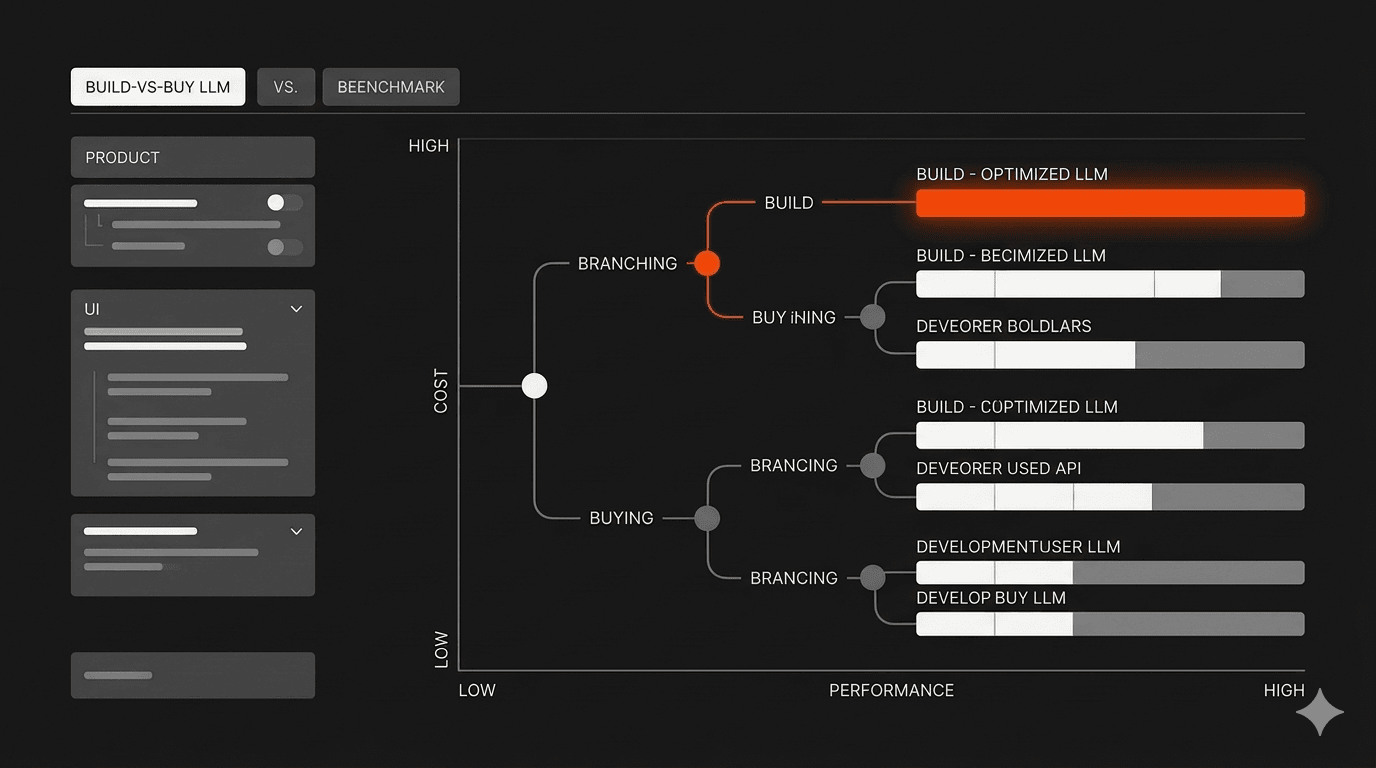The image size is (1376, 768).
Task: Click the lower BRANCING node near DEVELOP BUY LLM
Action: point(871,577)
